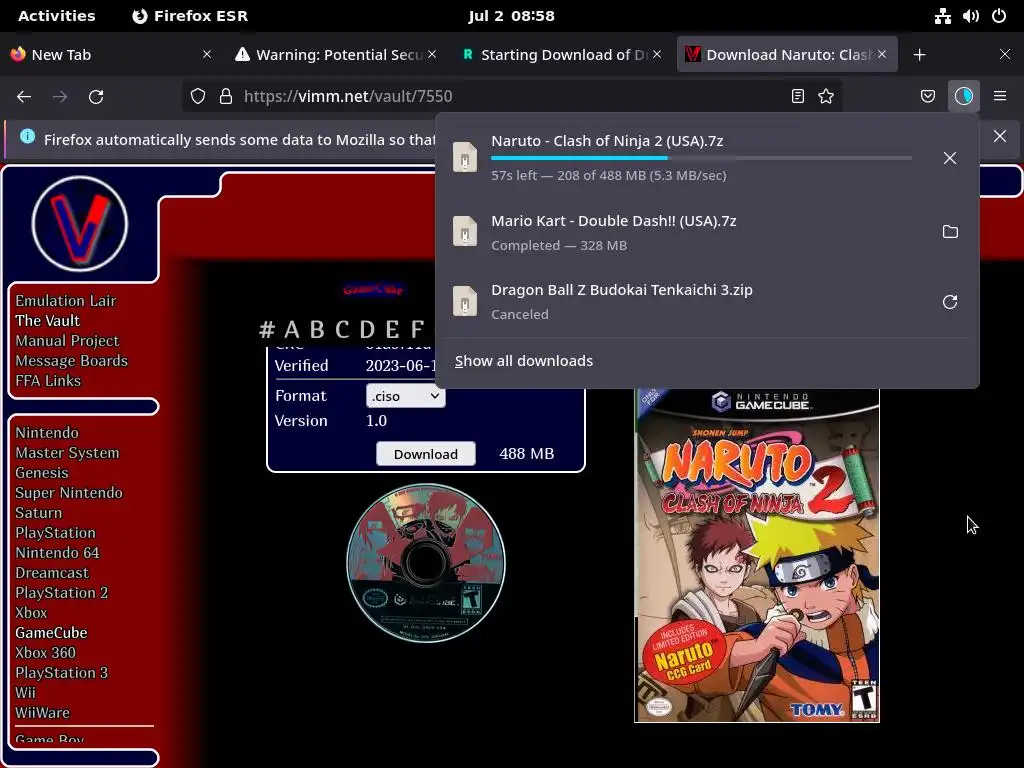Cancel the Naruto Clash of Ninja 2 download

950,158
